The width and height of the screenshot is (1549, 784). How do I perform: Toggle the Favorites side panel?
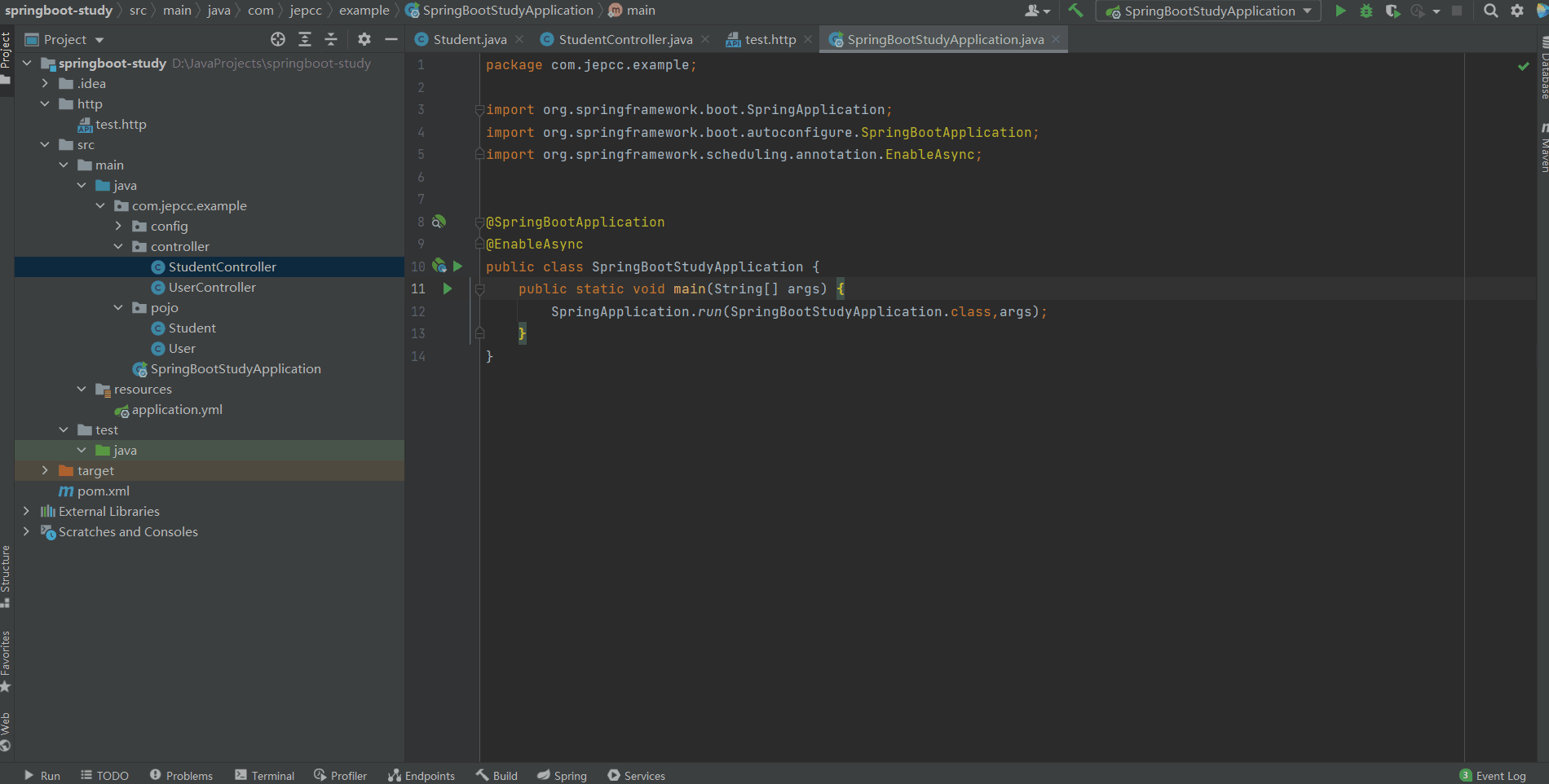[x=6, y=661]
